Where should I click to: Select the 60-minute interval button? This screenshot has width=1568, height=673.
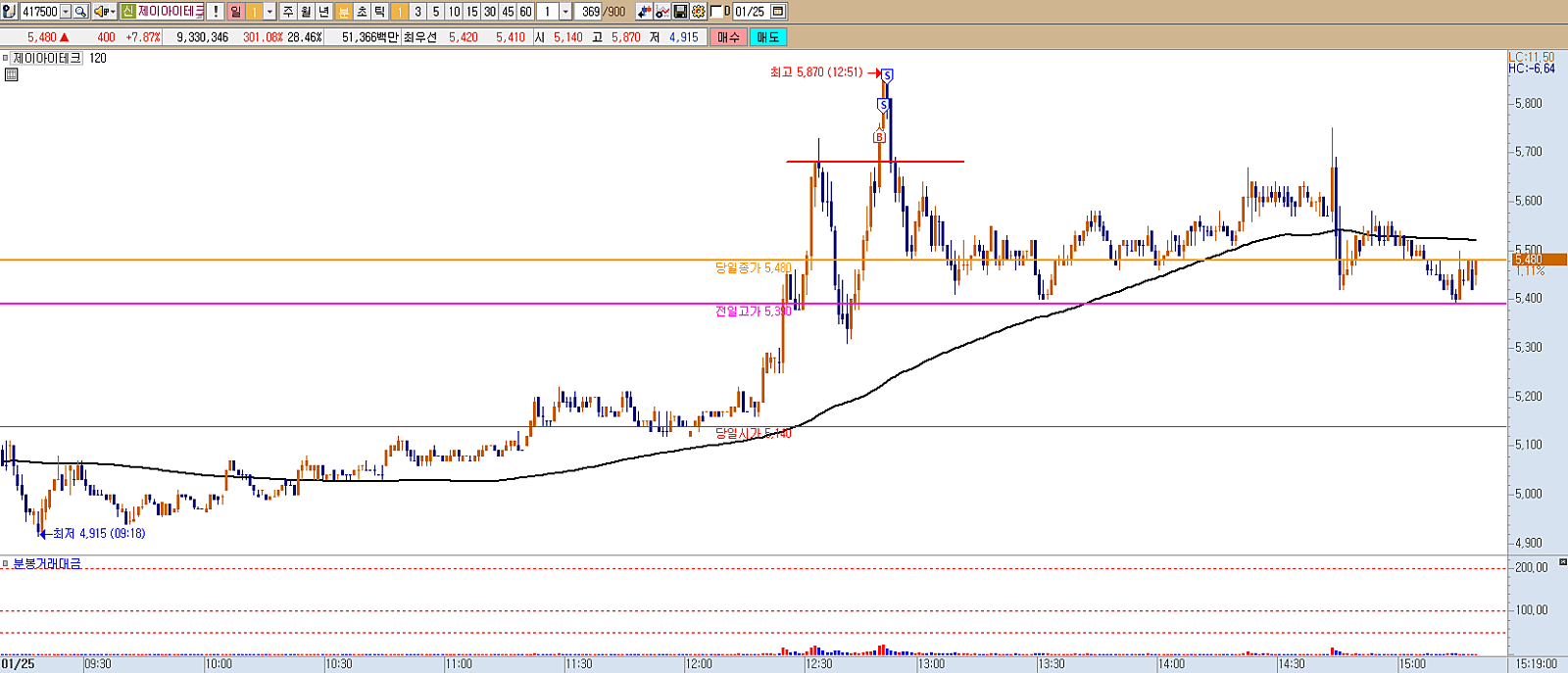tap(526, 12)
